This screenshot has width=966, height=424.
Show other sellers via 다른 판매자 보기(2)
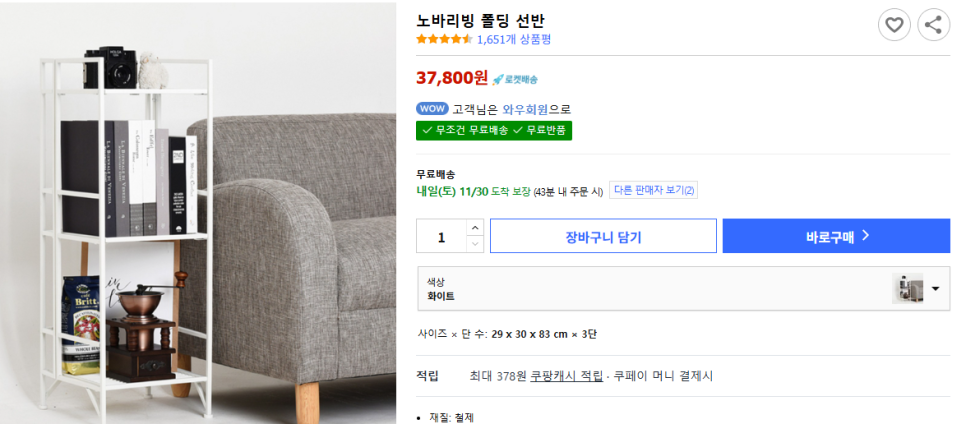[x=654, y=190]
